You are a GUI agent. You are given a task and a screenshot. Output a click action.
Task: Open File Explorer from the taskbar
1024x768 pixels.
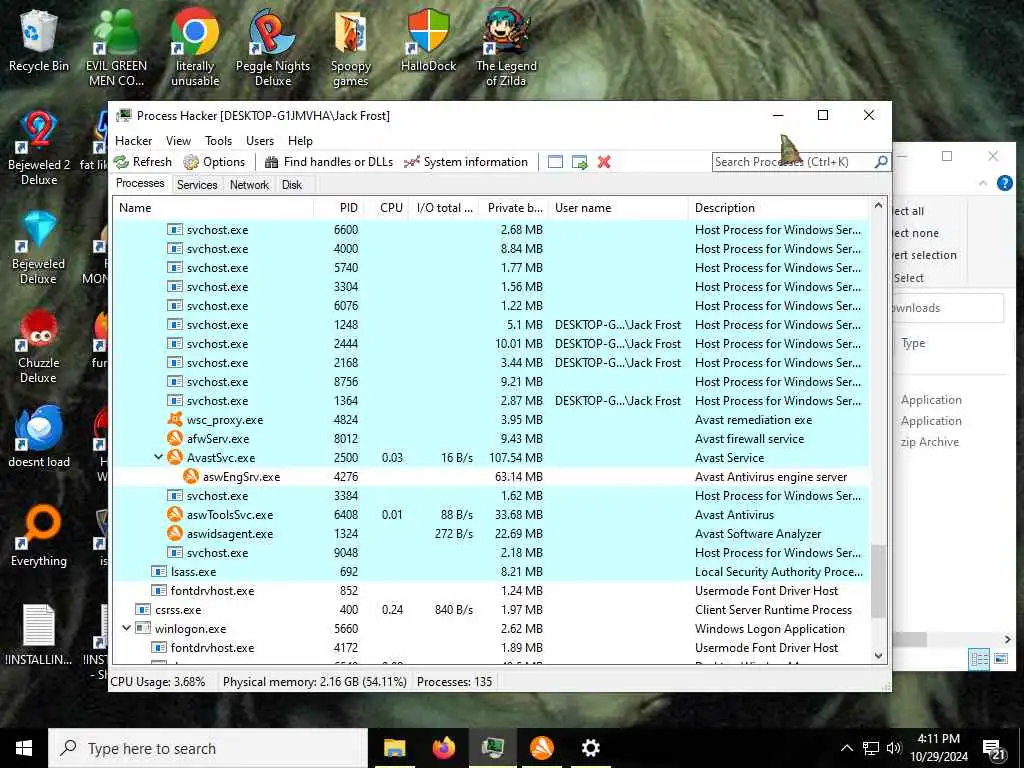394,748
